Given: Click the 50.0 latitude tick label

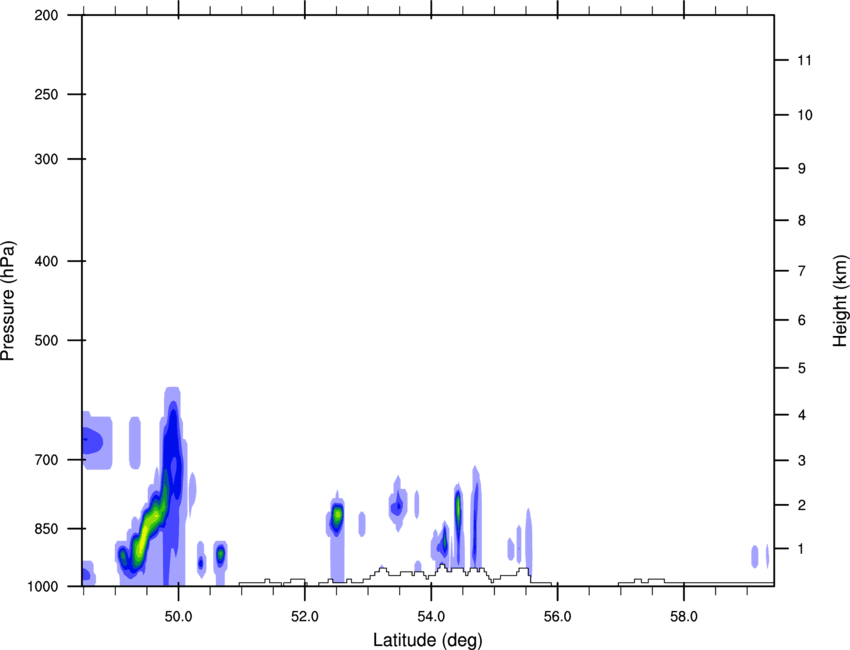Looking at the screenshot, I should pos(178,617).
